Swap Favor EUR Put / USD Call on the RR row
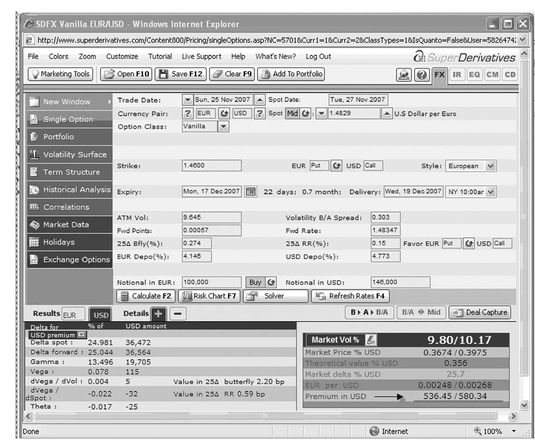The image size is (535, 444). click(x=469, y=243)
